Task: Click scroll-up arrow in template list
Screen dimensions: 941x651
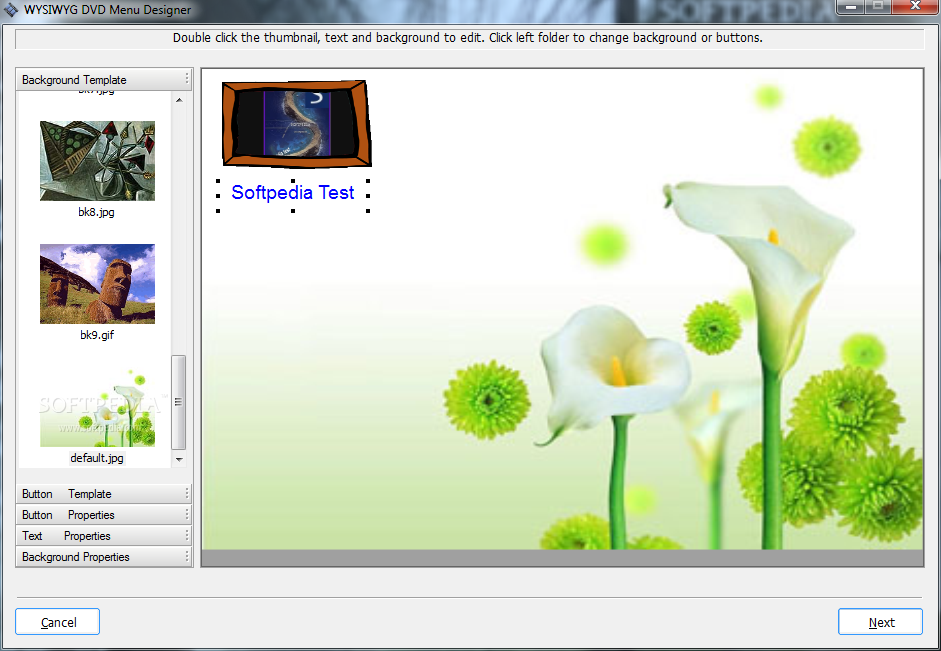Action: pos(179,100)
